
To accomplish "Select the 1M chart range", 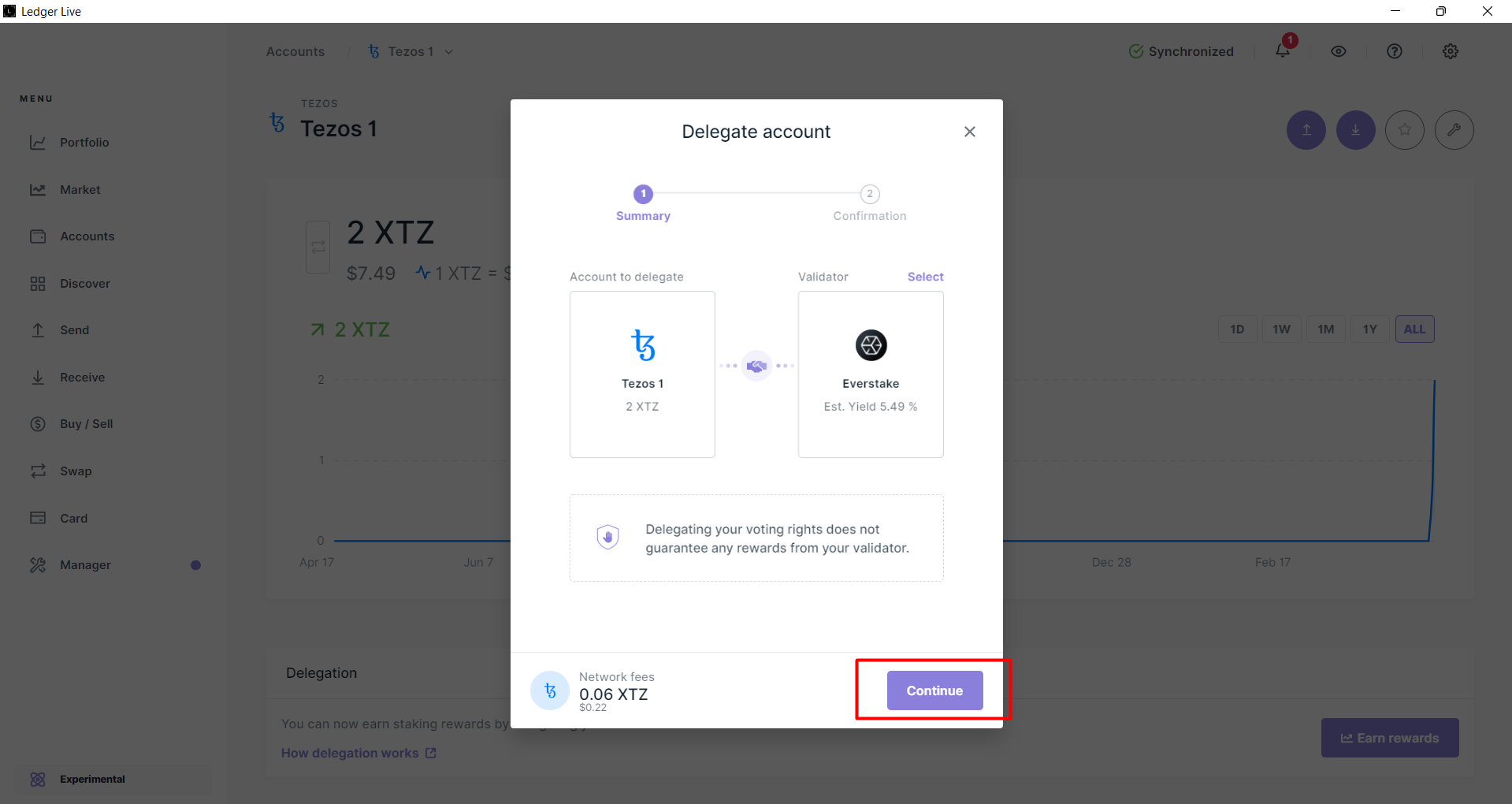I will pyautogui.click(x=1326, y=329).
